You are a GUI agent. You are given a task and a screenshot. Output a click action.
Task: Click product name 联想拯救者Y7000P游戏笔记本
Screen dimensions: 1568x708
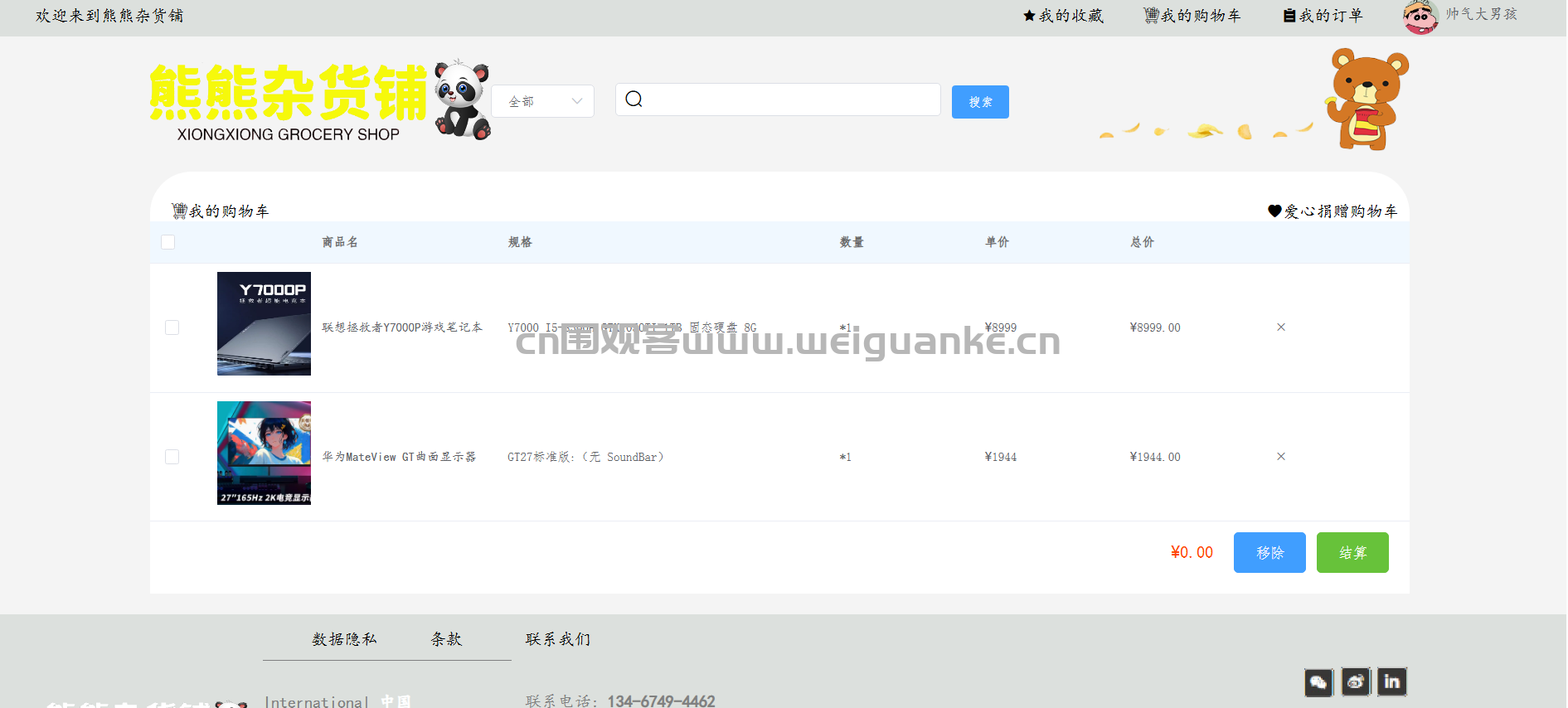(x=402, y=327)
